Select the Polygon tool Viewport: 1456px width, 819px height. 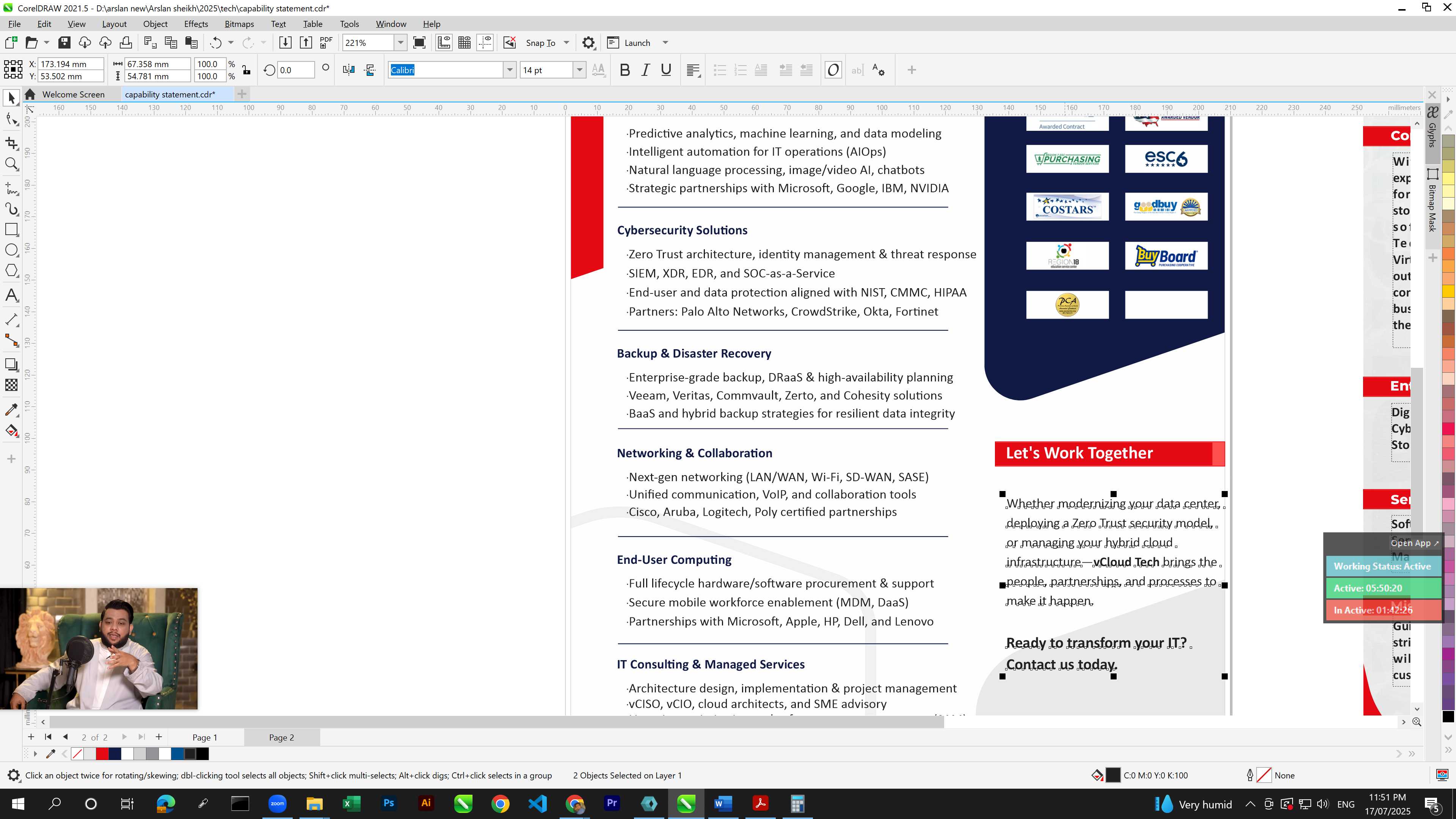point(11,271)
